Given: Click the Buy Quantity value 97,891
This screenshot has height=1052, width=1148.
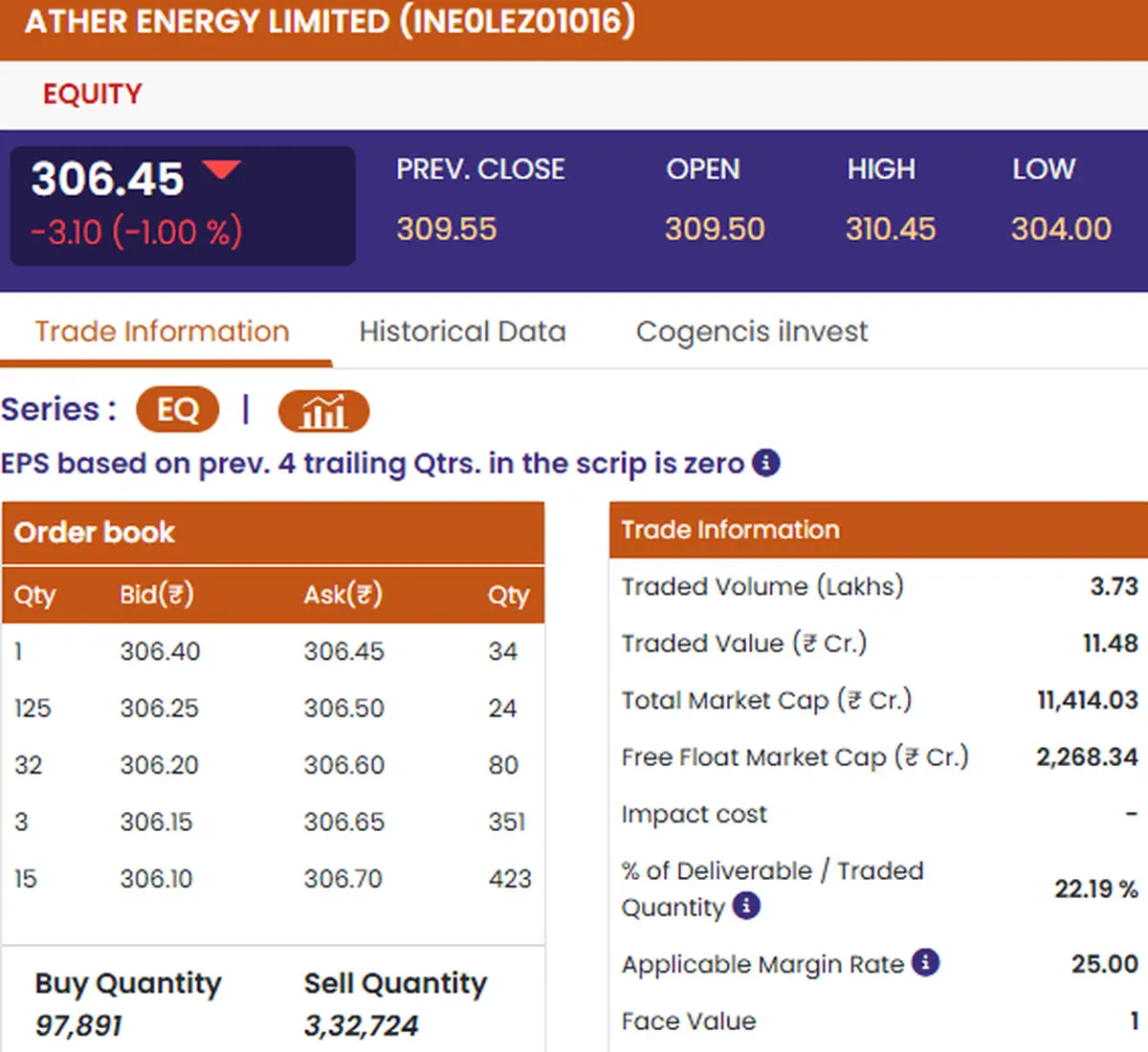Looking at the screenshot, I should (78, 1026).
